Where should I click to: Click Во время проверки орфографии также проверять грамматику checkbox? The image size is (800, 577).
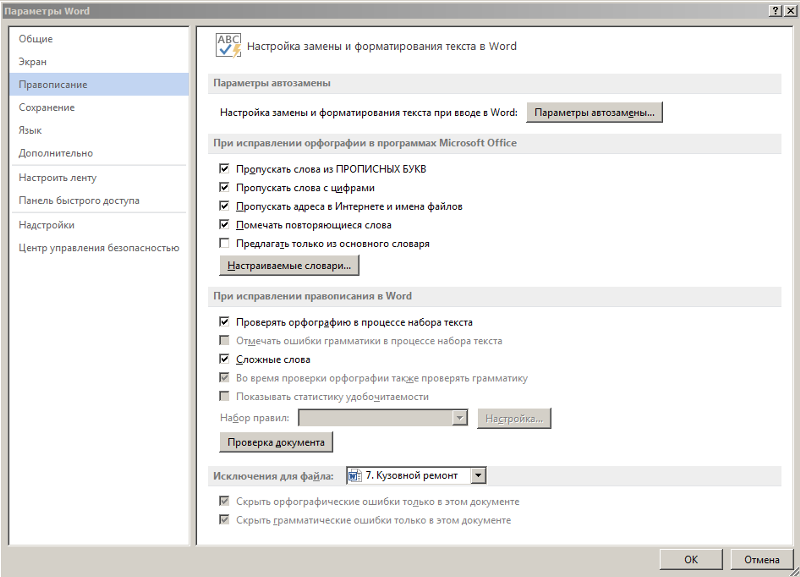tap(224, 378)
